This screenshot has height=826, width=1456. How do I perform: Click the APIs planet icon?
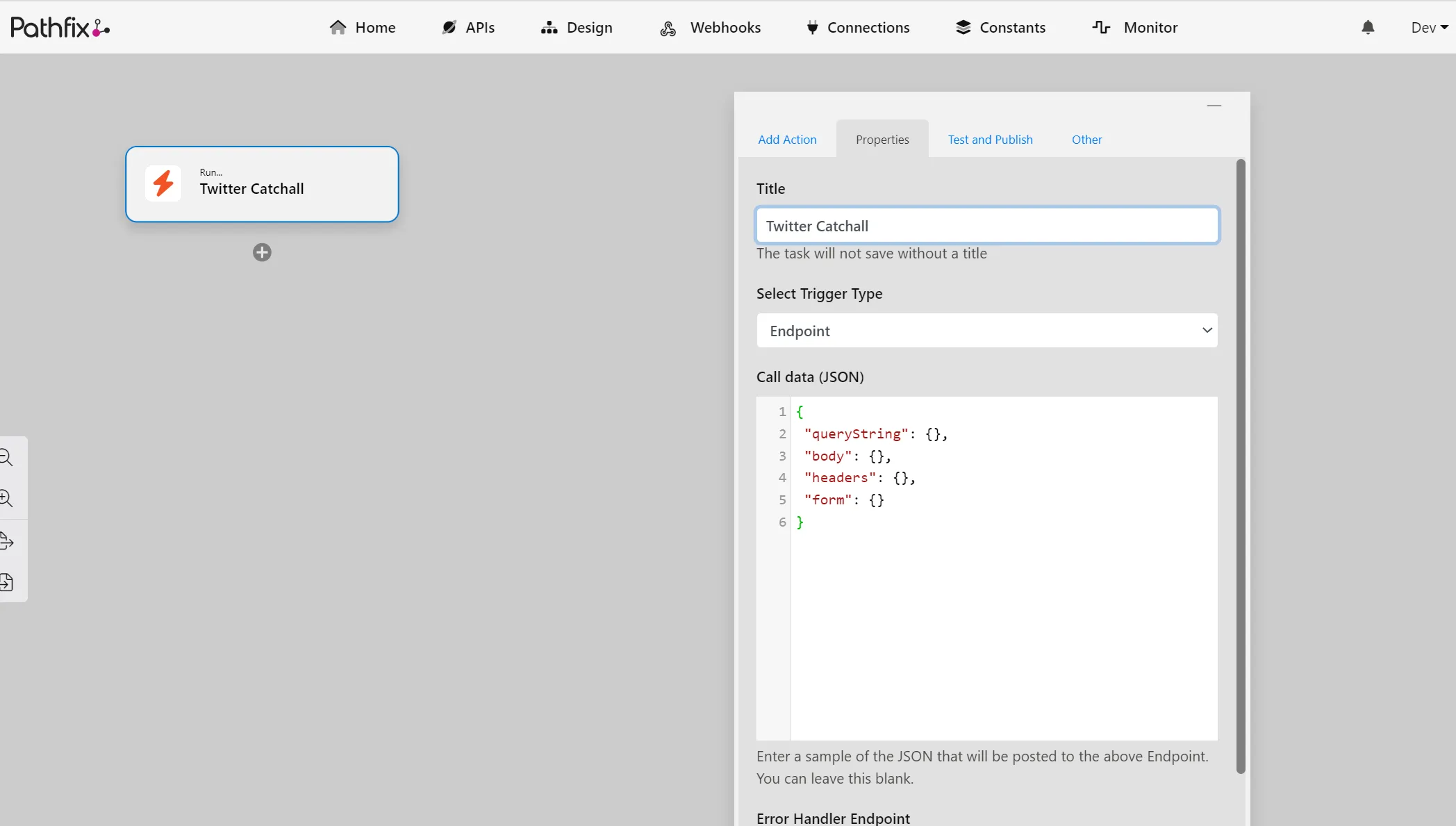point(449,27)
